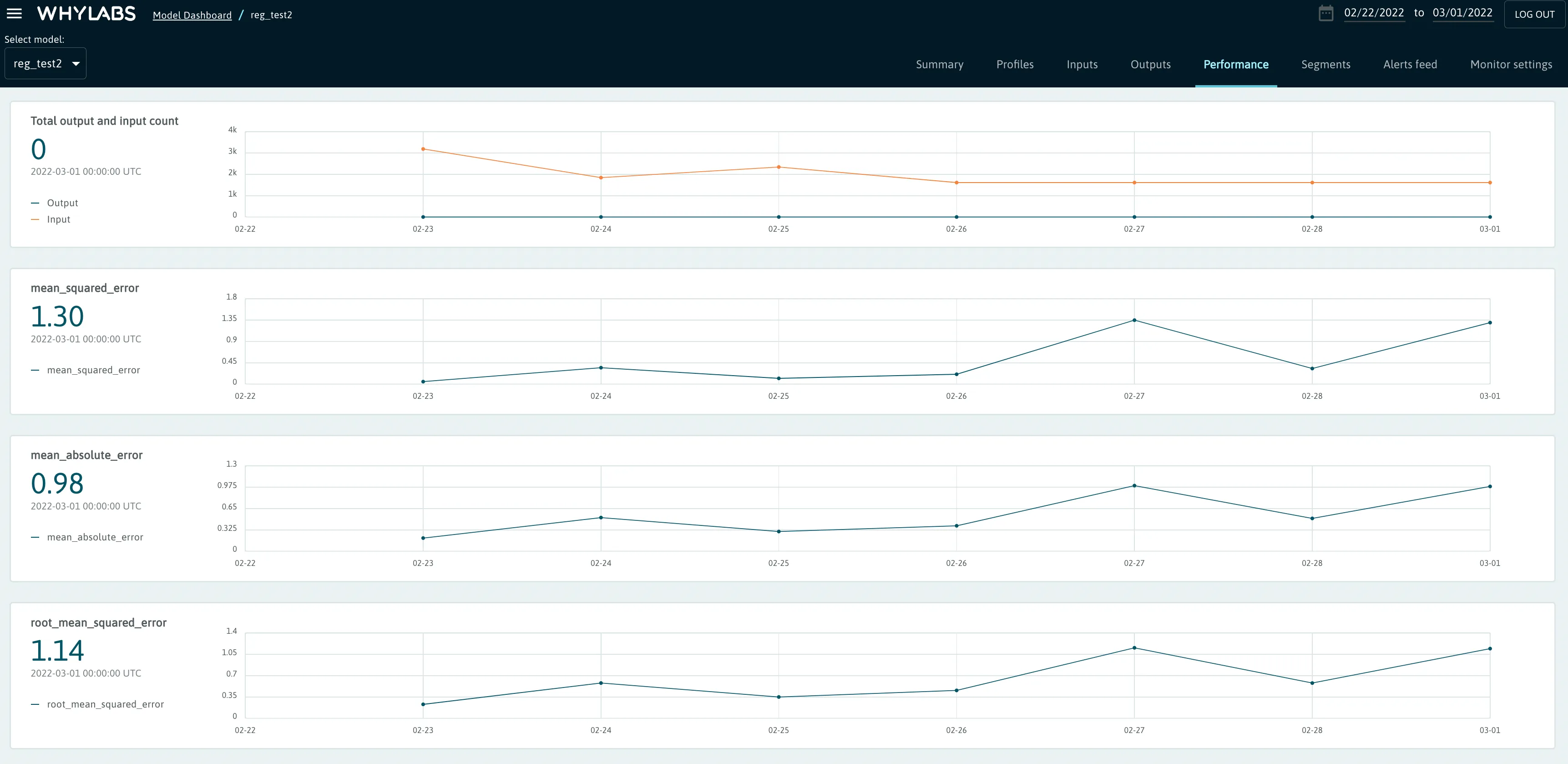This screenshot has width=1568, height=764.
Task: Switch to the Profiles tab
Action: (x=1015, y=64)
